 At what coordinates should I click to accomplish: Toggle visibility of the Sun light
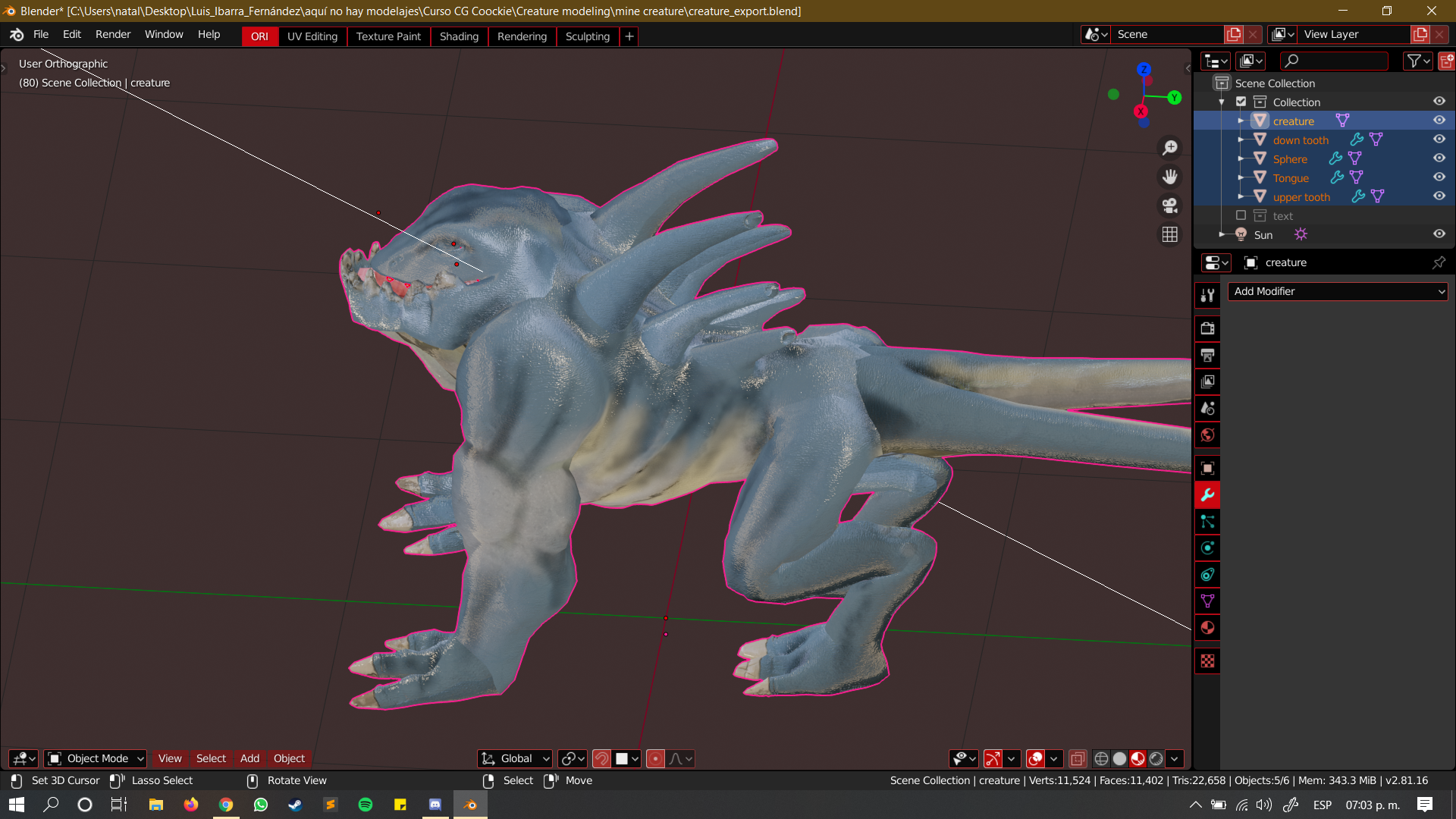(1439, 234)
